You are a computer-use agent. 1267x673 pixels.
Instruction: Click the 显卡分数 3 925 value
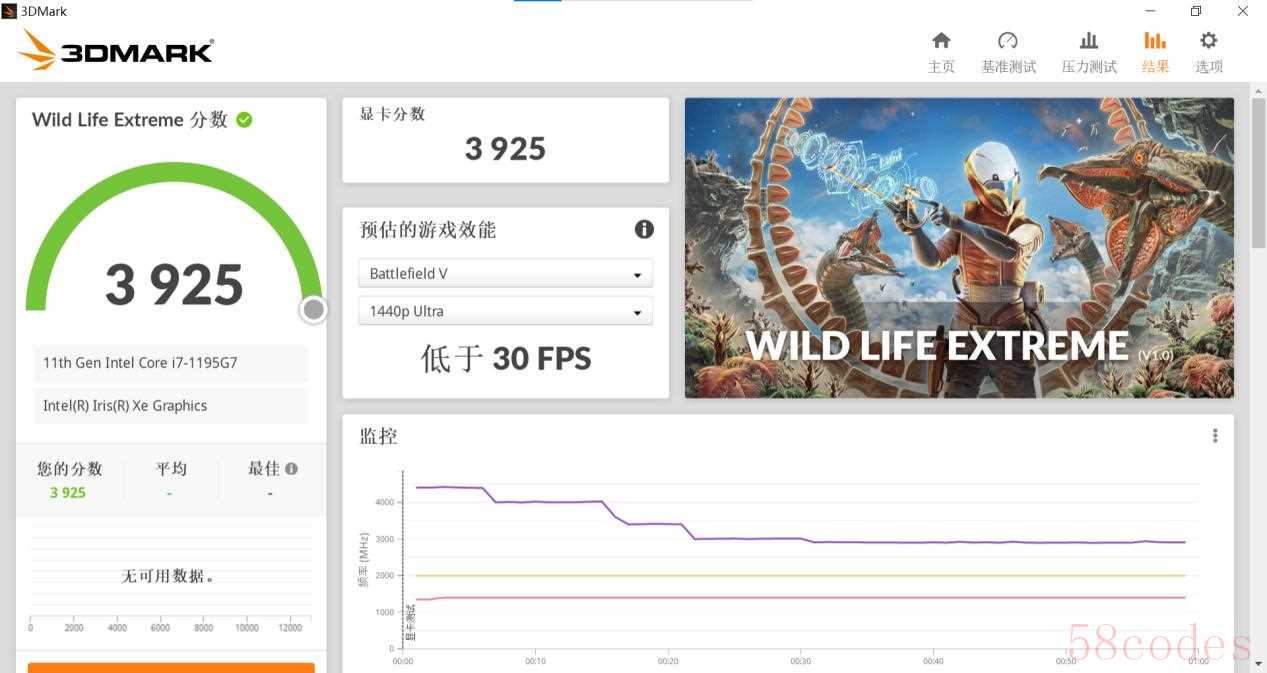pos(505,149)
